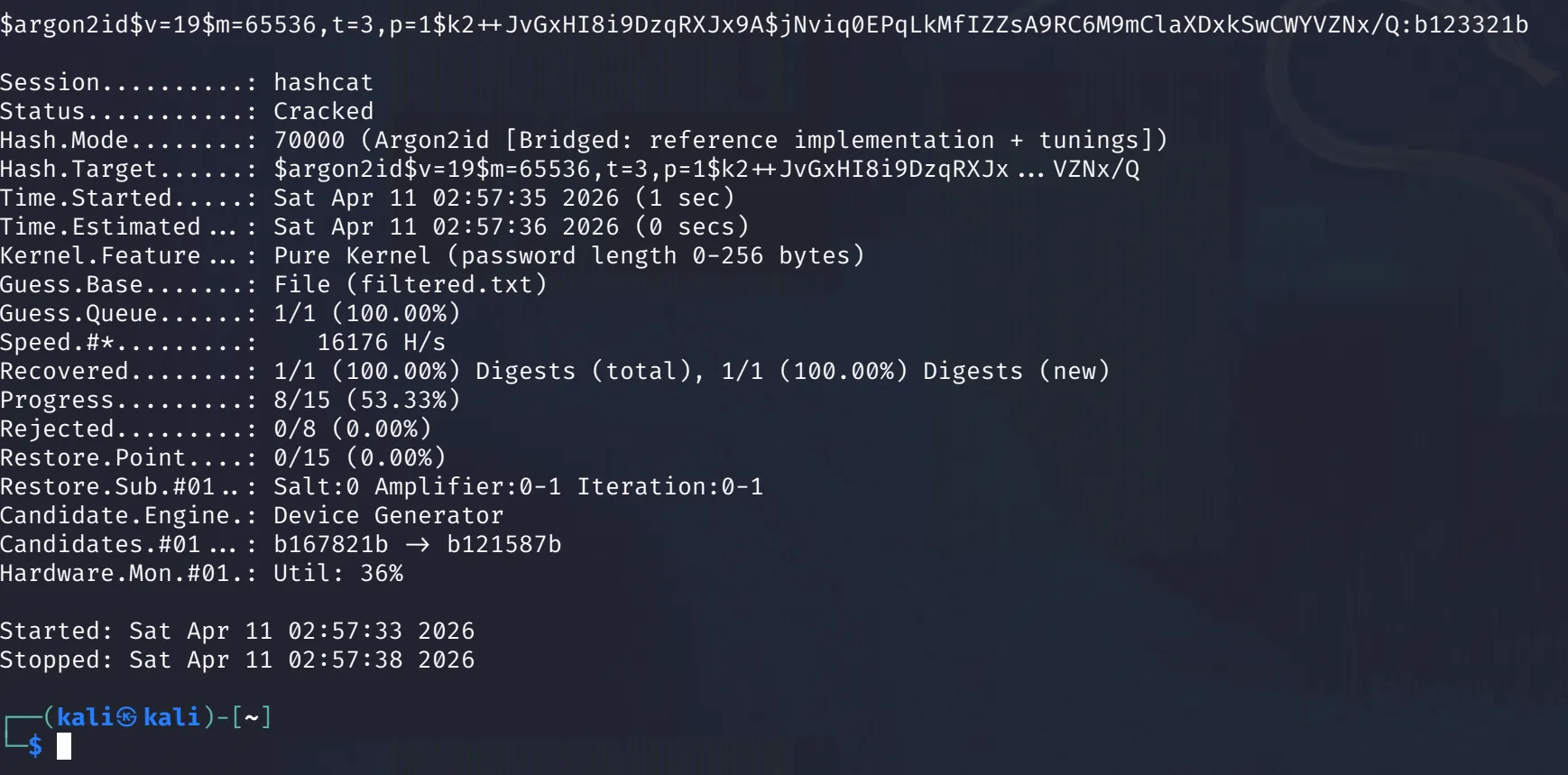Click the Kali skull symbol in the prompt
This screenshot has width=1568, height=775.
(x=127, y=717)
